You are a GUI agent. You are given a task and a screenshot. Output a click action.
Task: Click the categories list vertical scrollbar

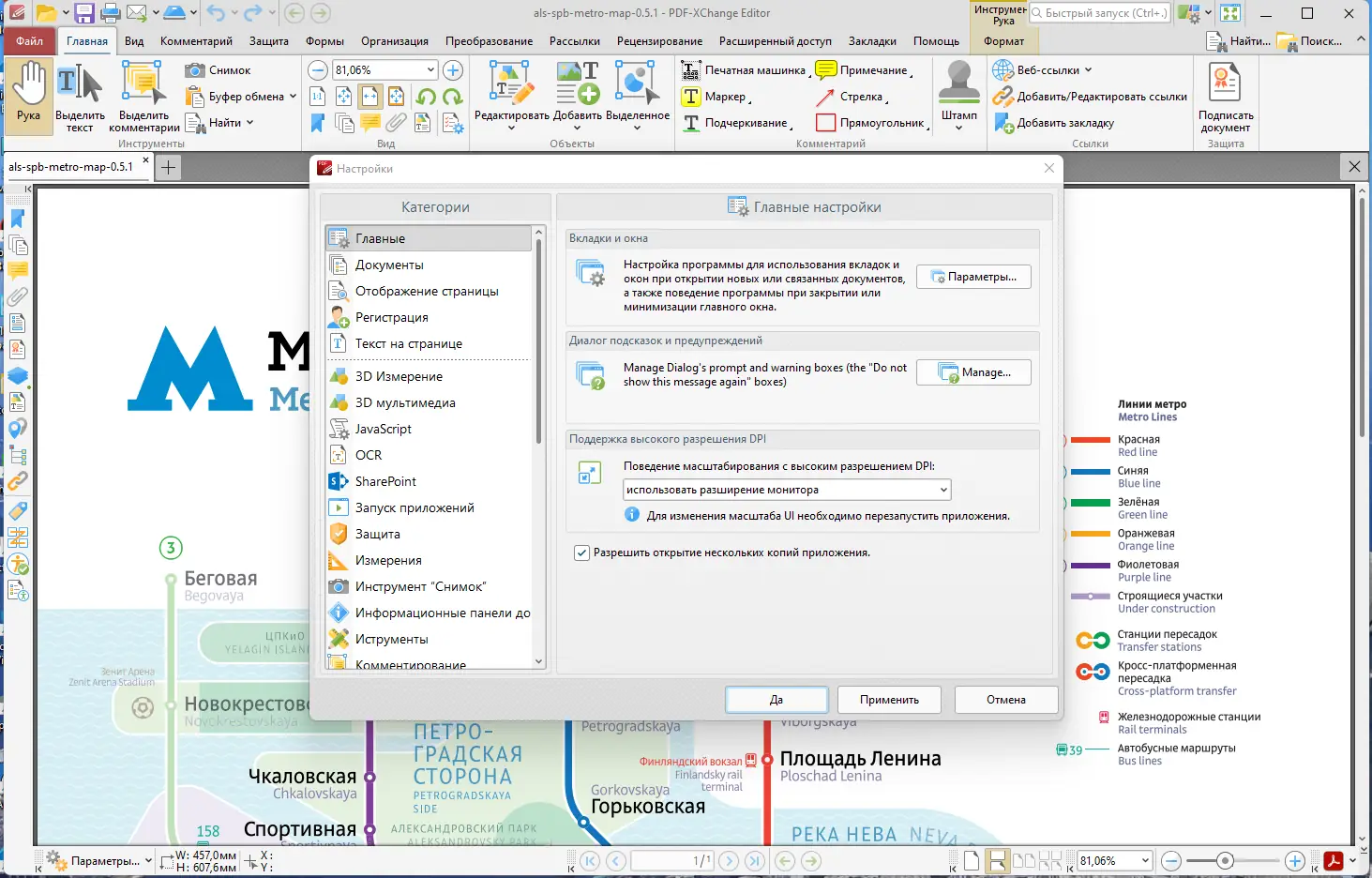[538, 341]
